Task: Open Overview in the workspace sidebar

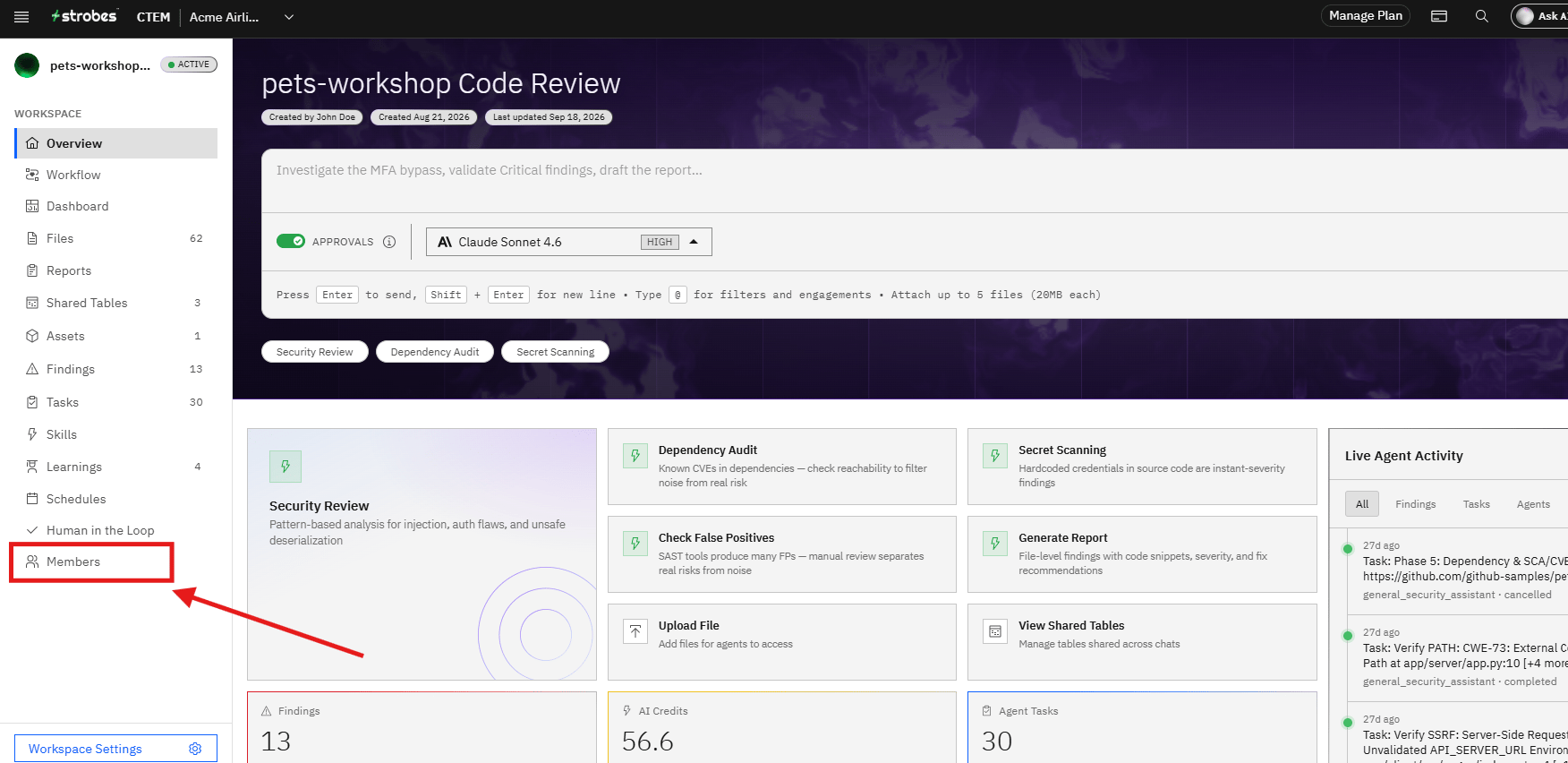Action: 116,143
